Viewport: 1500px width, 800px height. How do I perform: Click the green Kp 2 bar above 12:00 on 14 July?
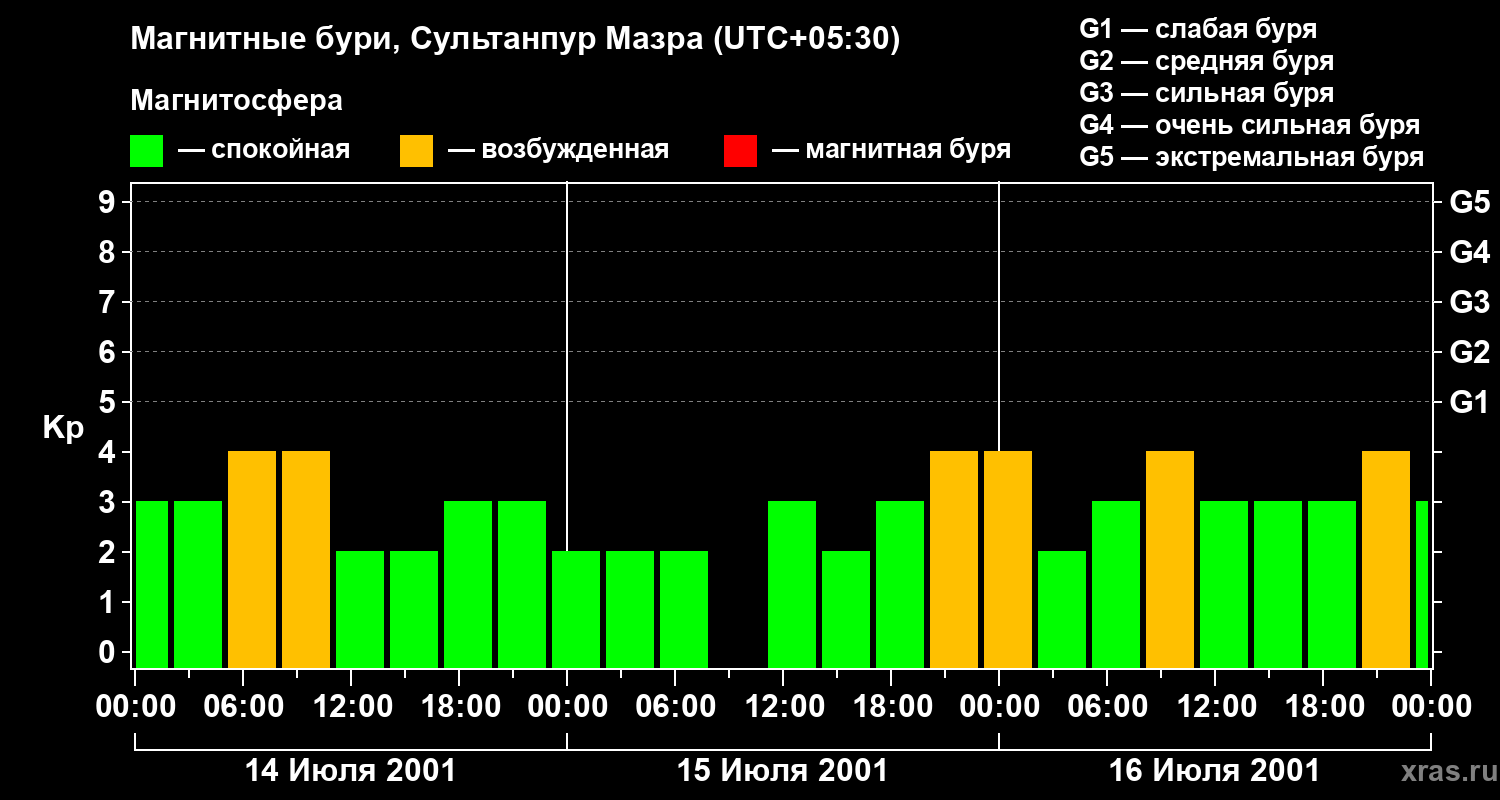[x=360, y=610]
